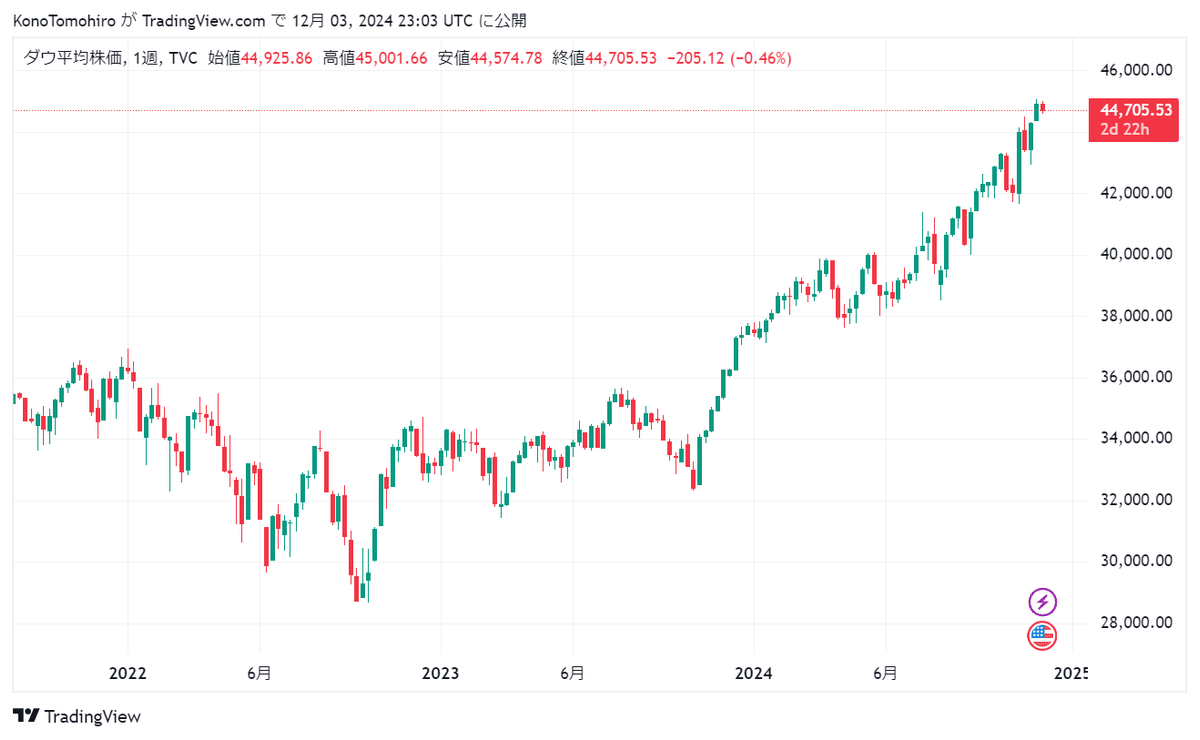The image size is (1200, 740).
Task: Click the 安値 44,574.78 low value
Action: click(490, 59)
